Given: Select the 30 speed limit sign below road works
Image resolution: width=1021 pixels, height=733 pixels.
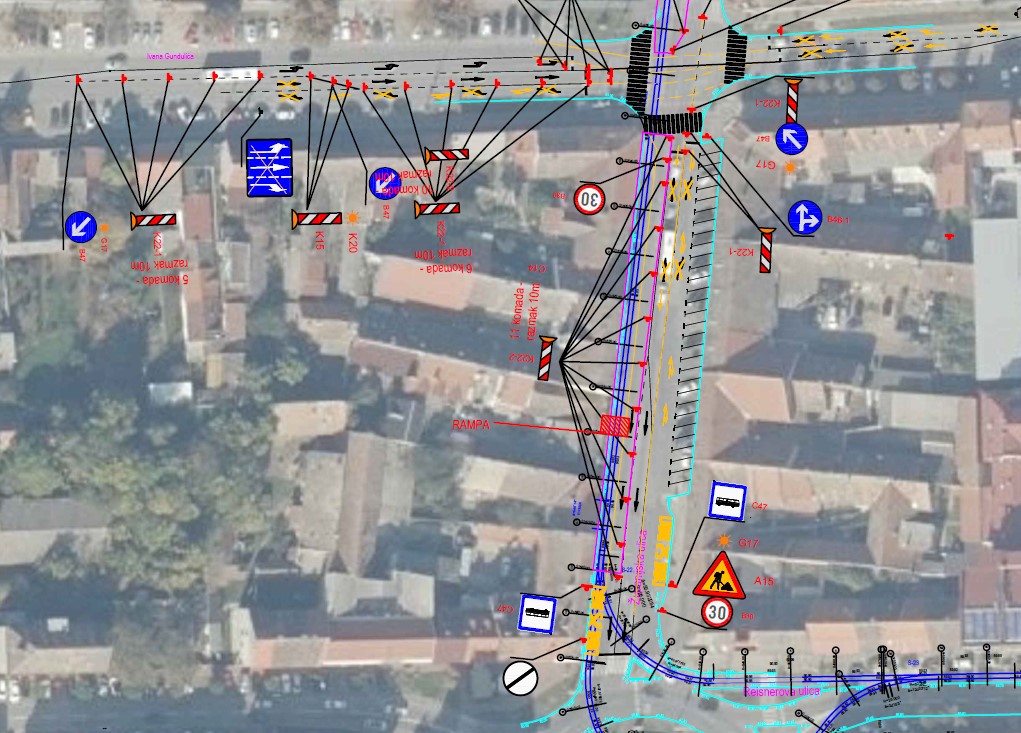Looking at the screenshot, I should [716, 611].
